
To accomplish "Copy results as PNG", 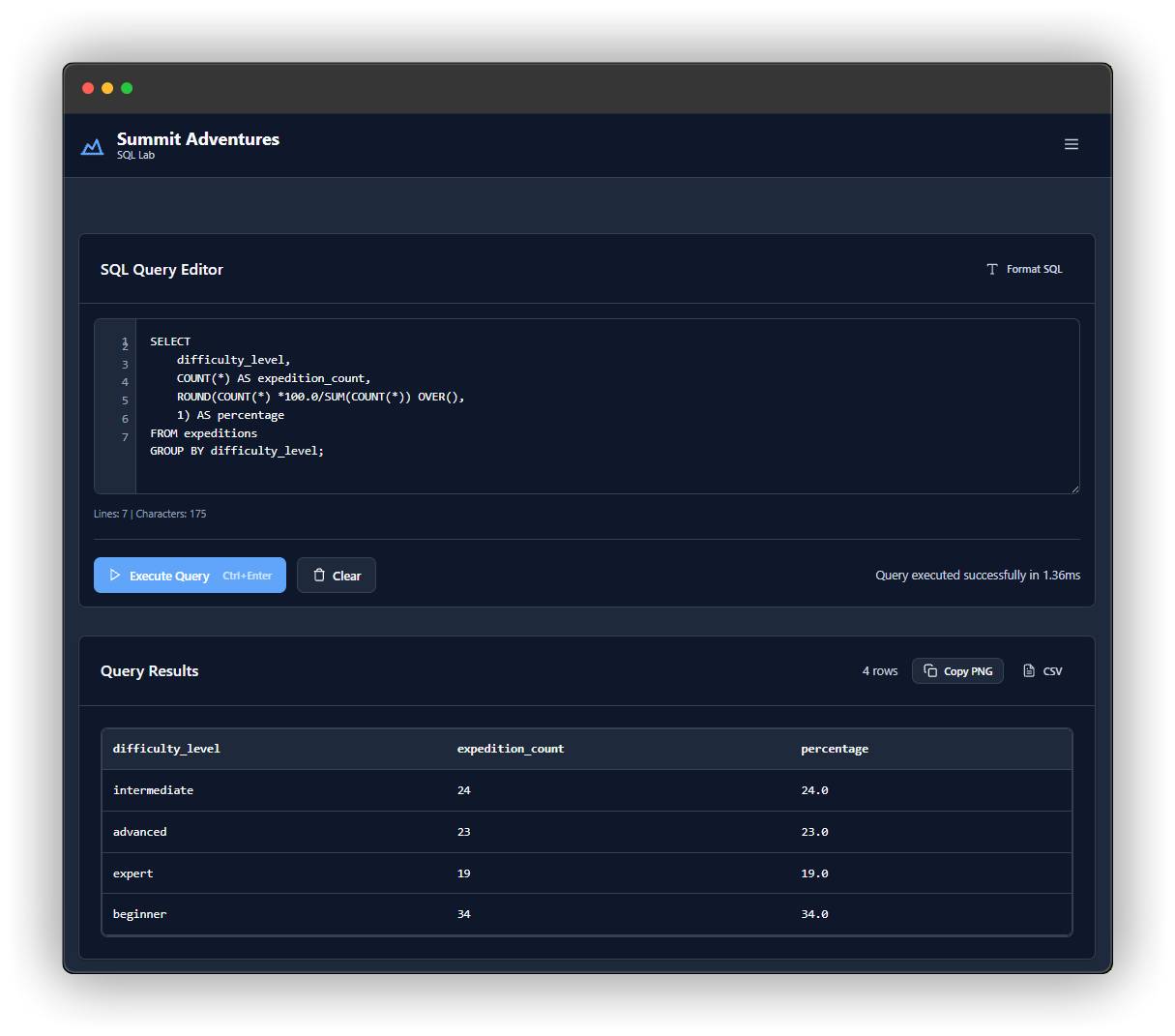I will pyautogui.click(x=957, y=671).
